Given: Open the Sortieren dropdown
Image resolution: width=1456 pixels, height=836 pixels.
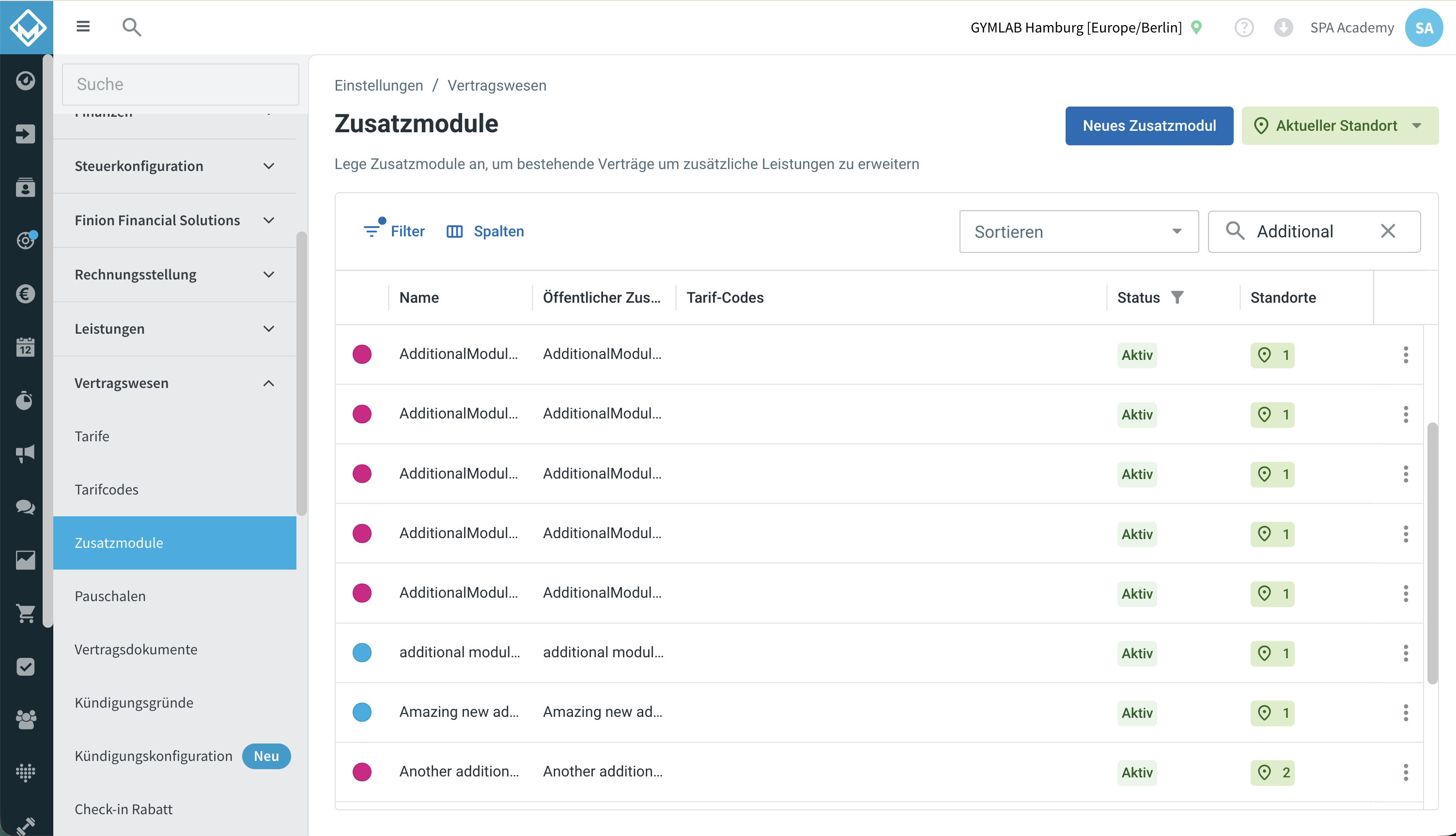Looking at the screenshot, I should point(1079,232).
